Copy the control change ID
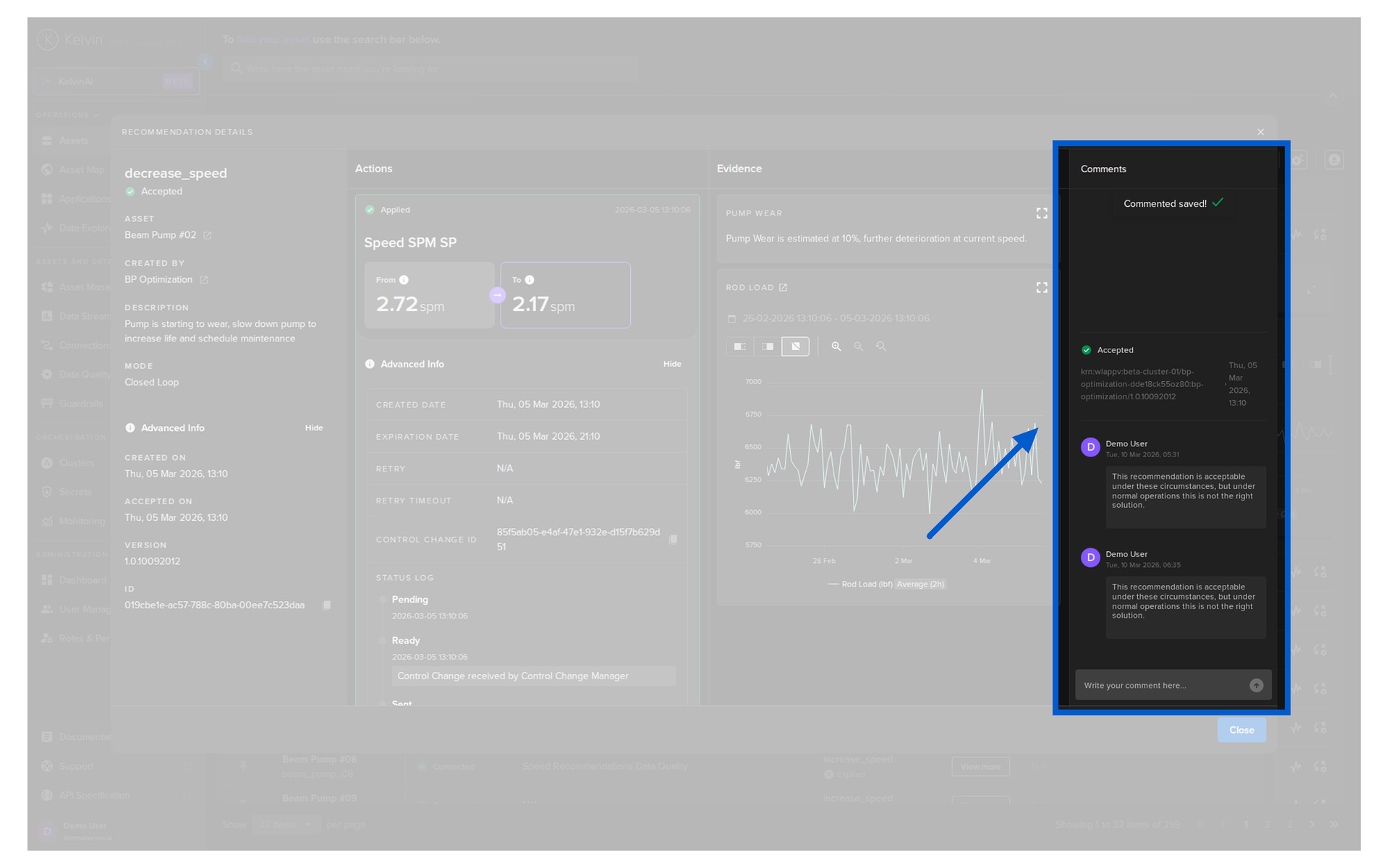 pyautogui.click(x=673, y=540)
